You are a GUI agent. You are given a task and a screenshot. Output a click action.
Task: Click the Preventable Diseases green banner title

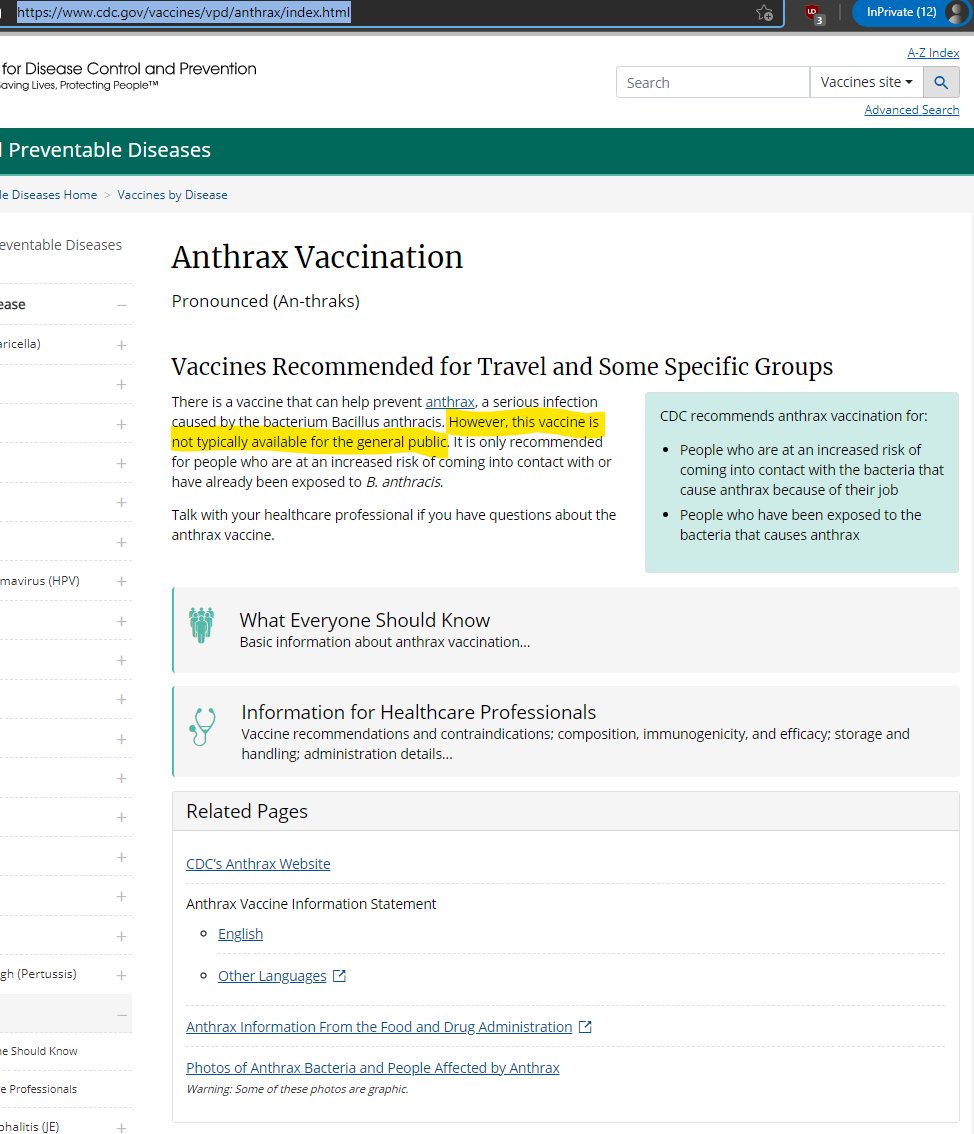[108, 150]
